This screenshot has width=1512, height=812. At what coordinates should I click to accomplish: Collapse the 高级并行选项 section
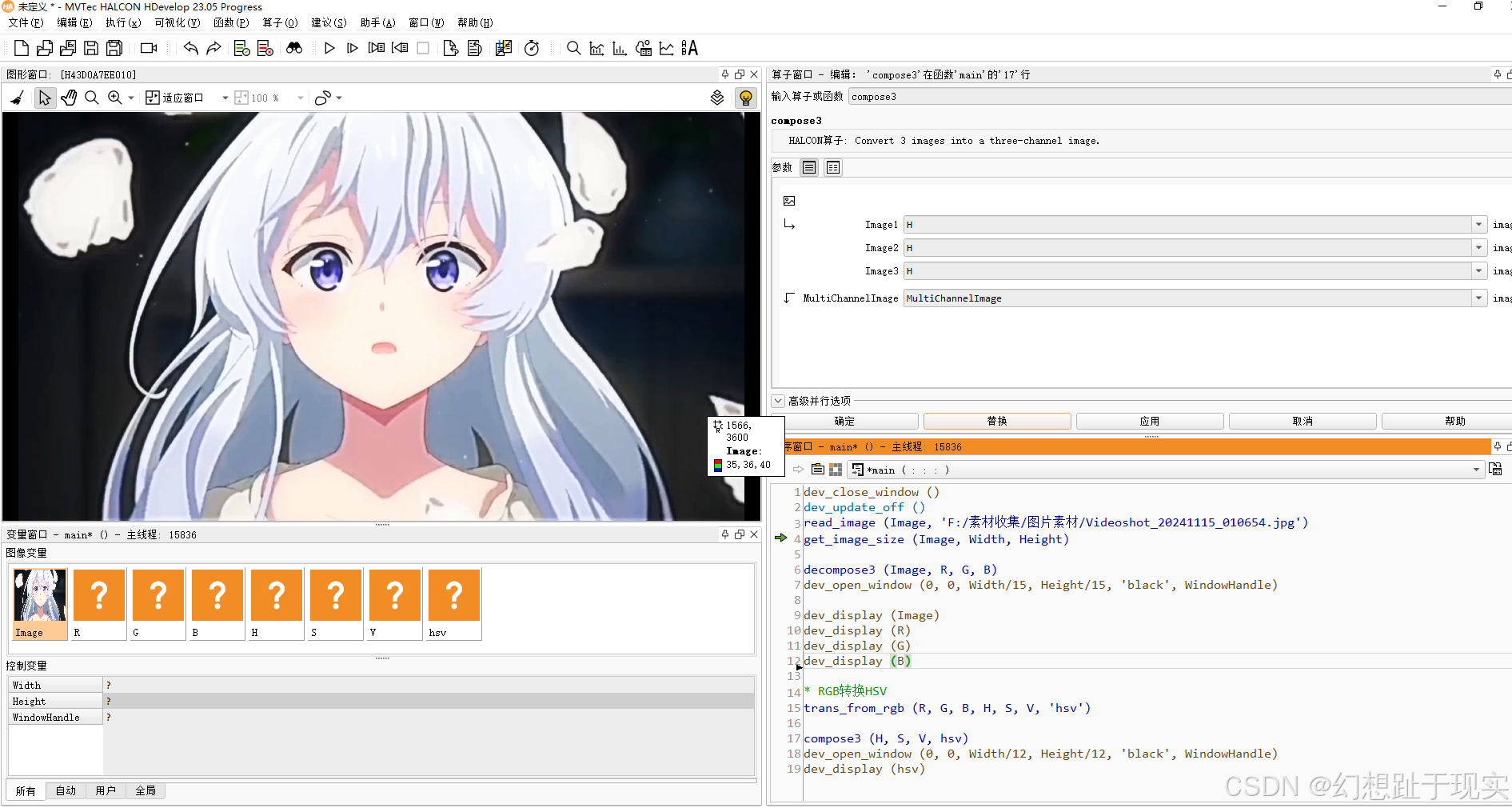point(778,401)
